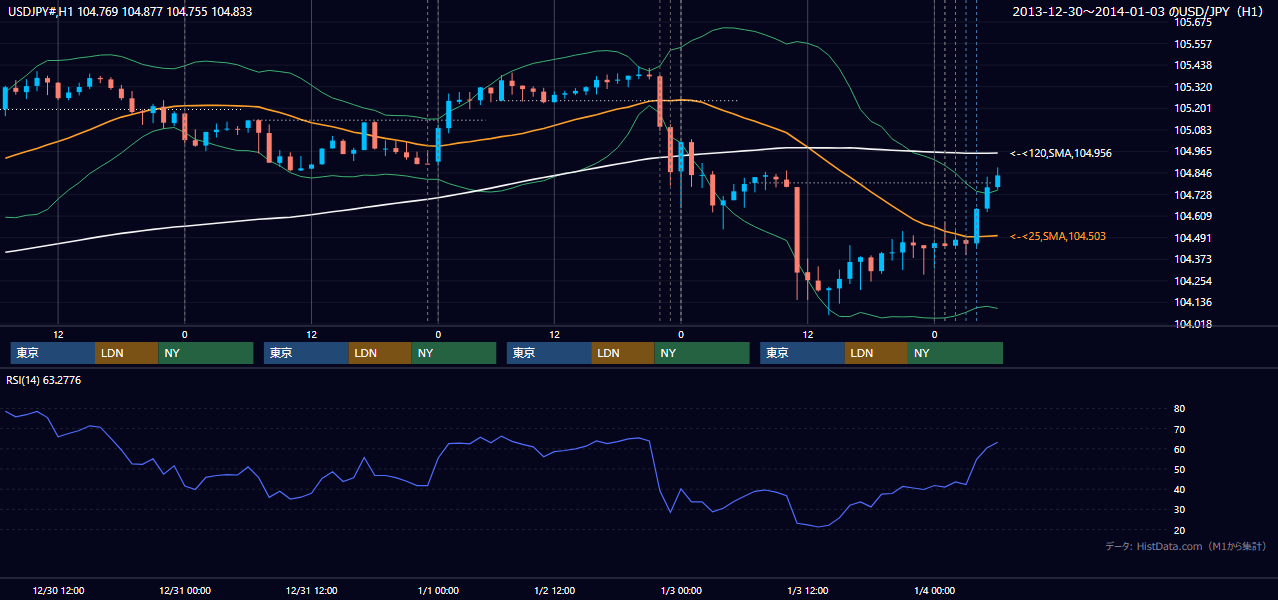Click price axis value 105.201
The image size is (1278, 600).
1193,108
